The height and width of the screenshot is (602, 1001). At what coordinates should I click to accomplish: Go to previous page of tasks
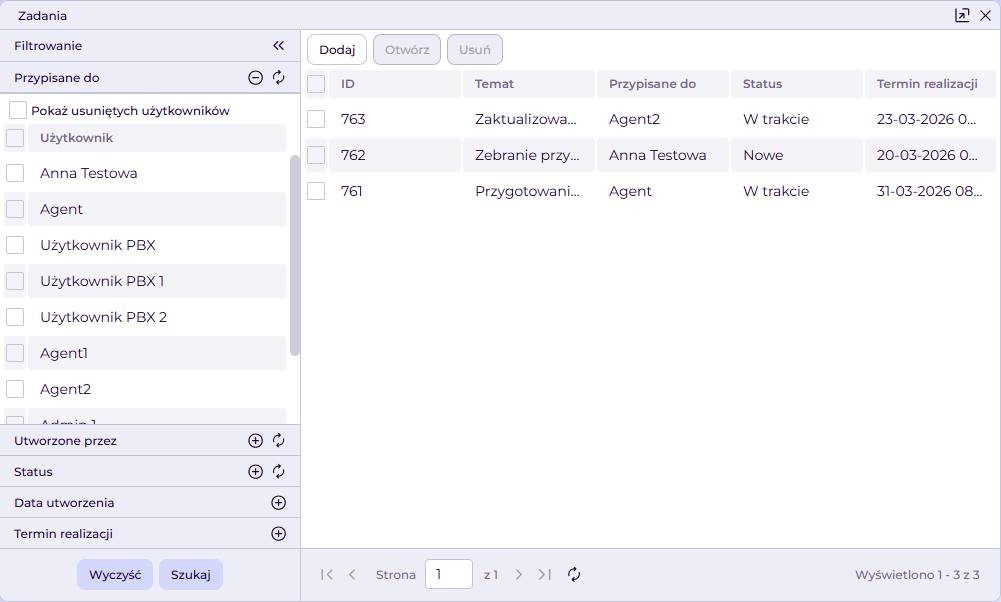pos(352,575)
